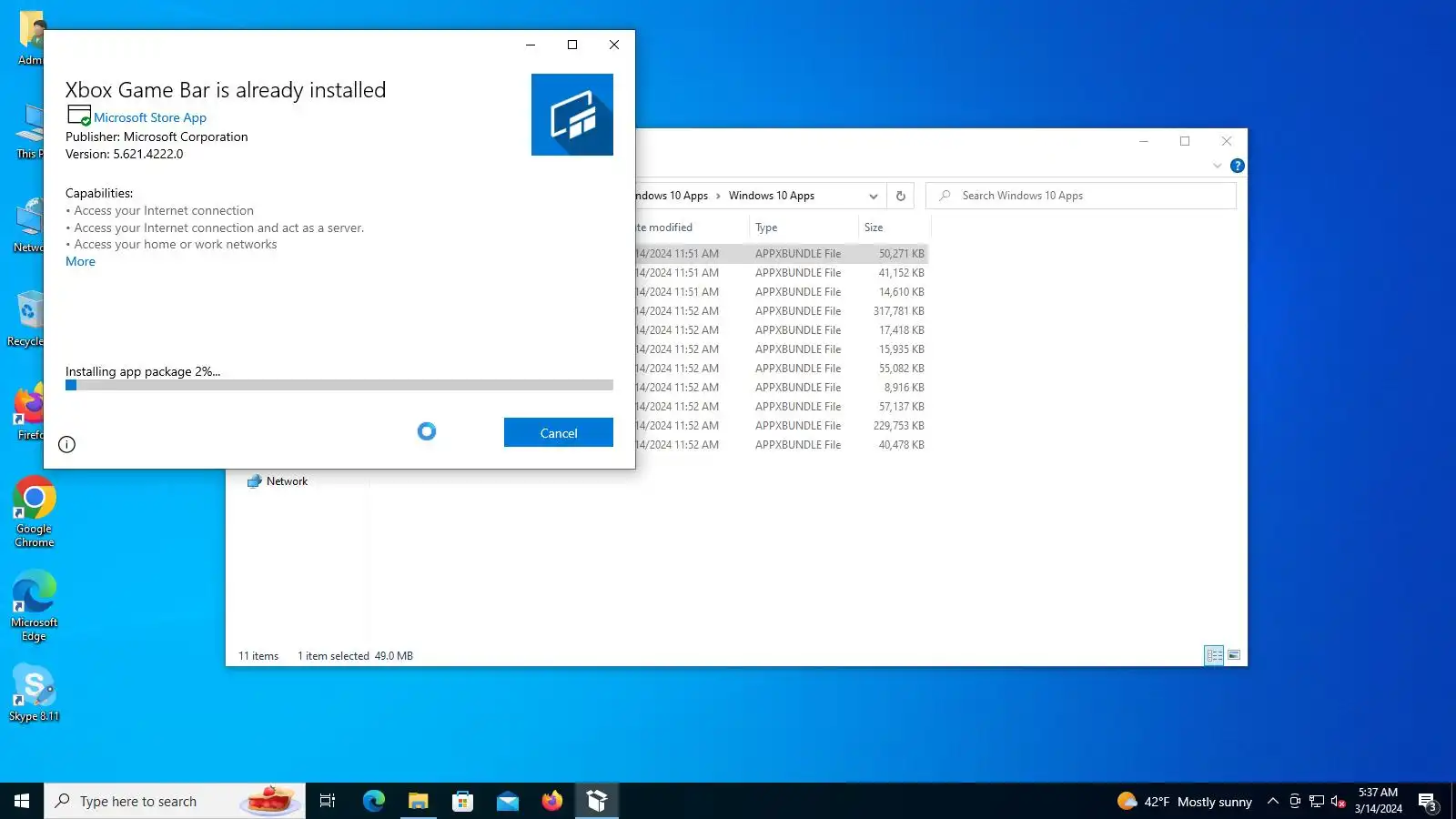This screenshot has height=819, width=1456.
Task: Open the notification center icon
Action: 1427,801
